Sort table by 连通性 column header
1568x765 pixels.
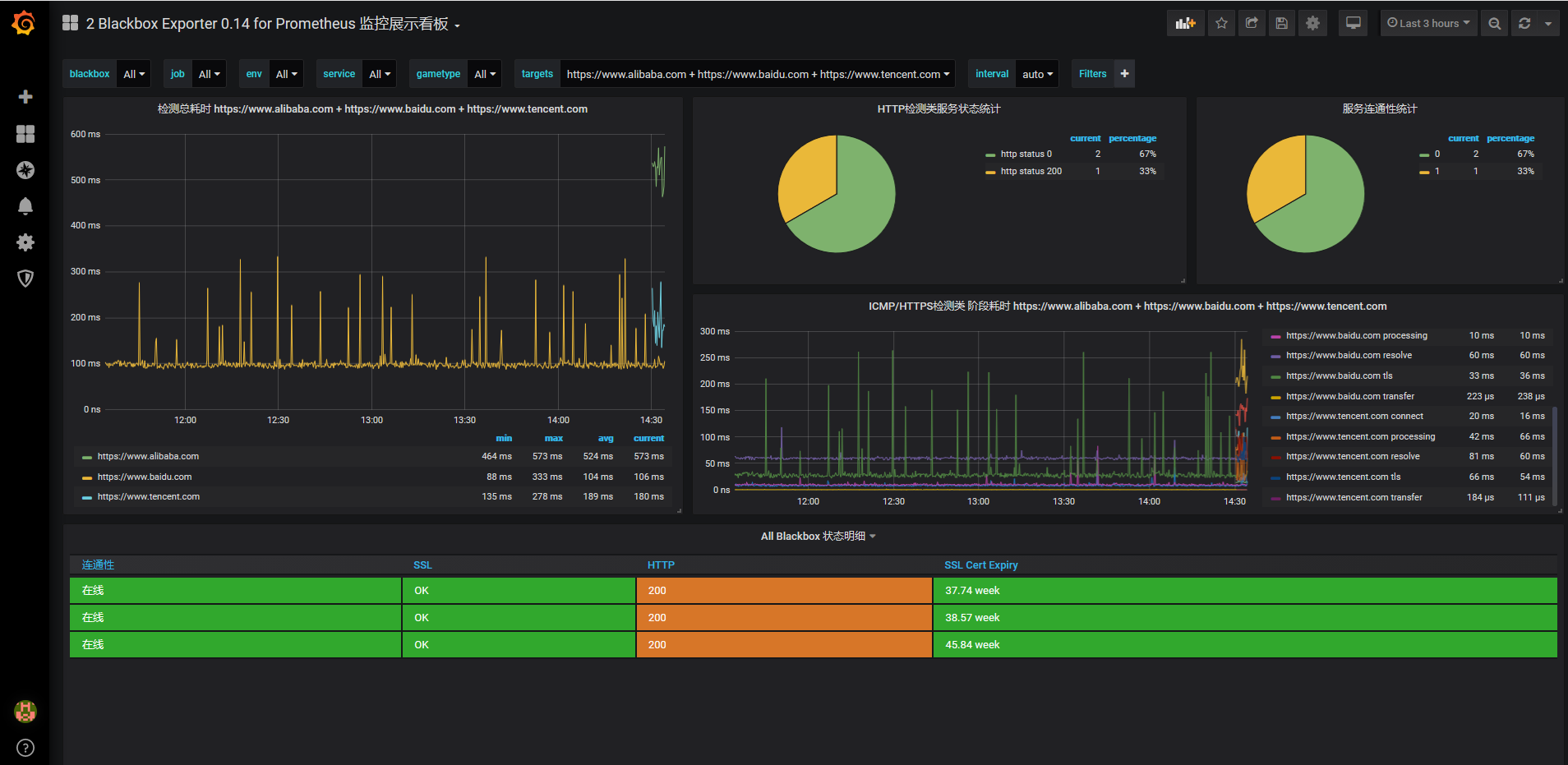coord(98,565)
